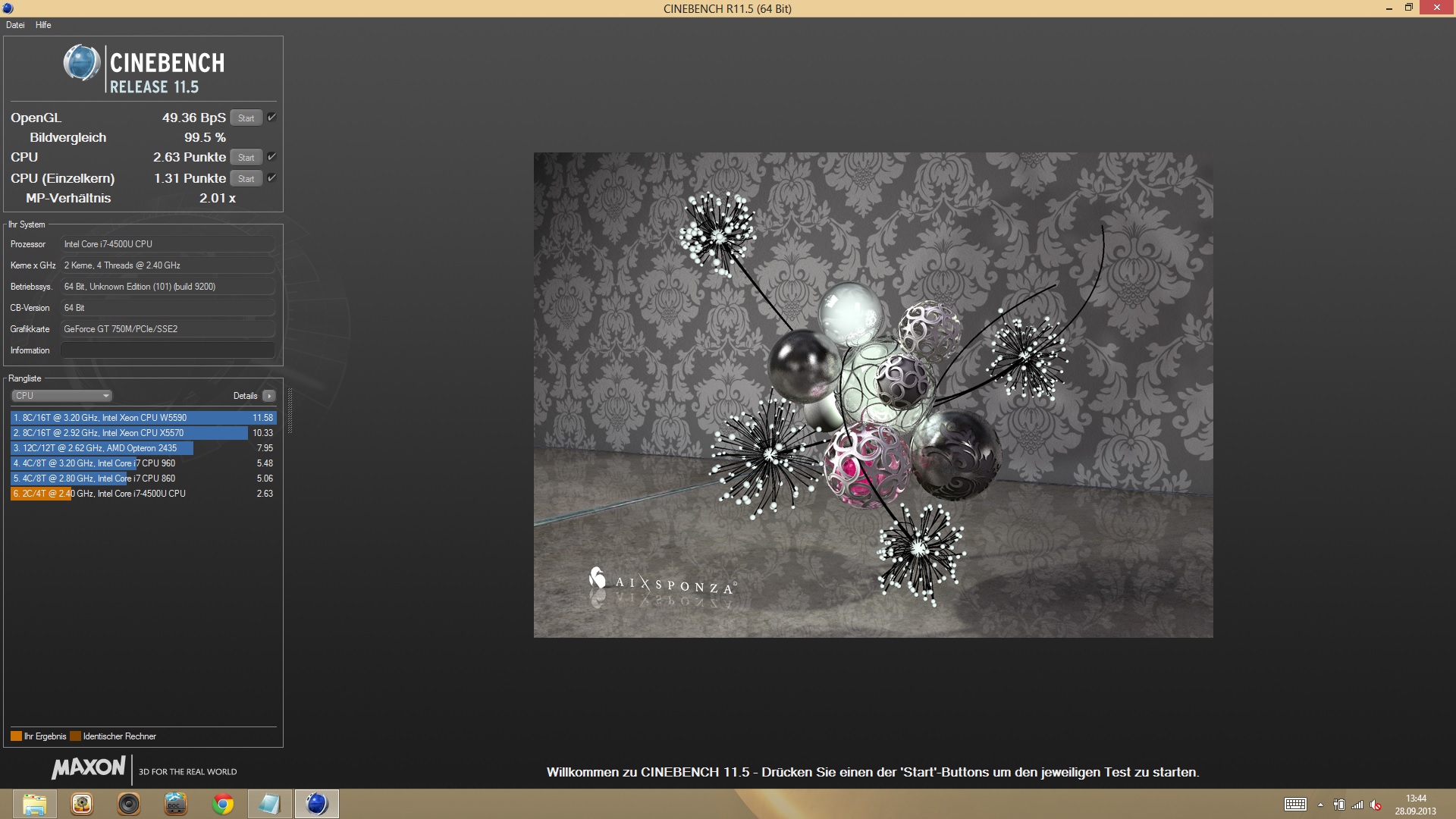This screenshot has width=1456, height=819.
Task: Toggle the OpenGL test checkbox
Action: [x=271, y=118]
